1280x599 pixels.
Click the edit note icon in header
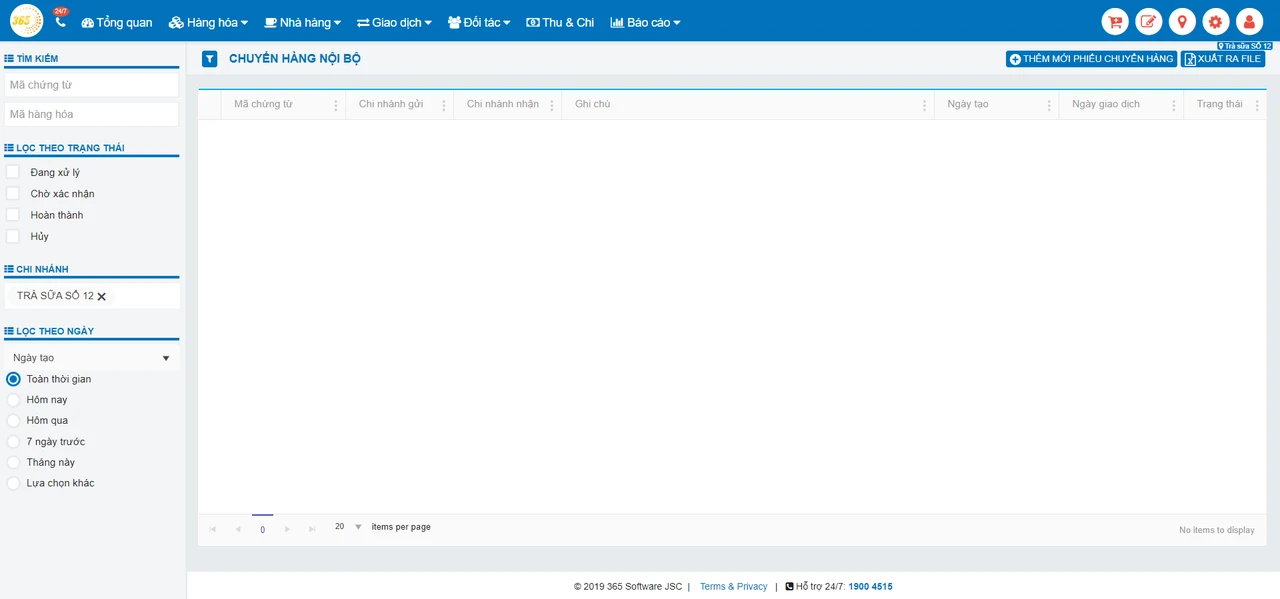click(x=1148, y=21)
